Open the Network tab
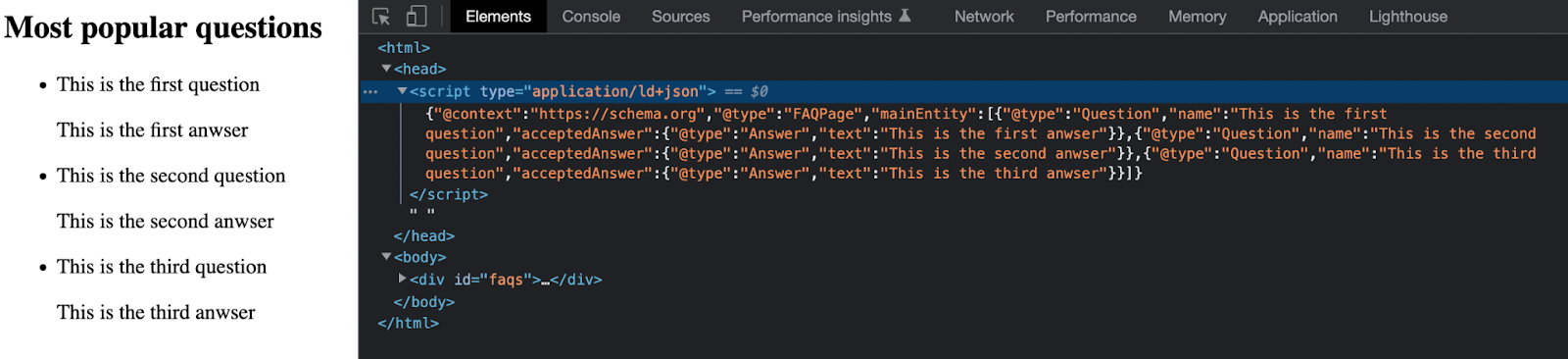 (x=984, y=17)
